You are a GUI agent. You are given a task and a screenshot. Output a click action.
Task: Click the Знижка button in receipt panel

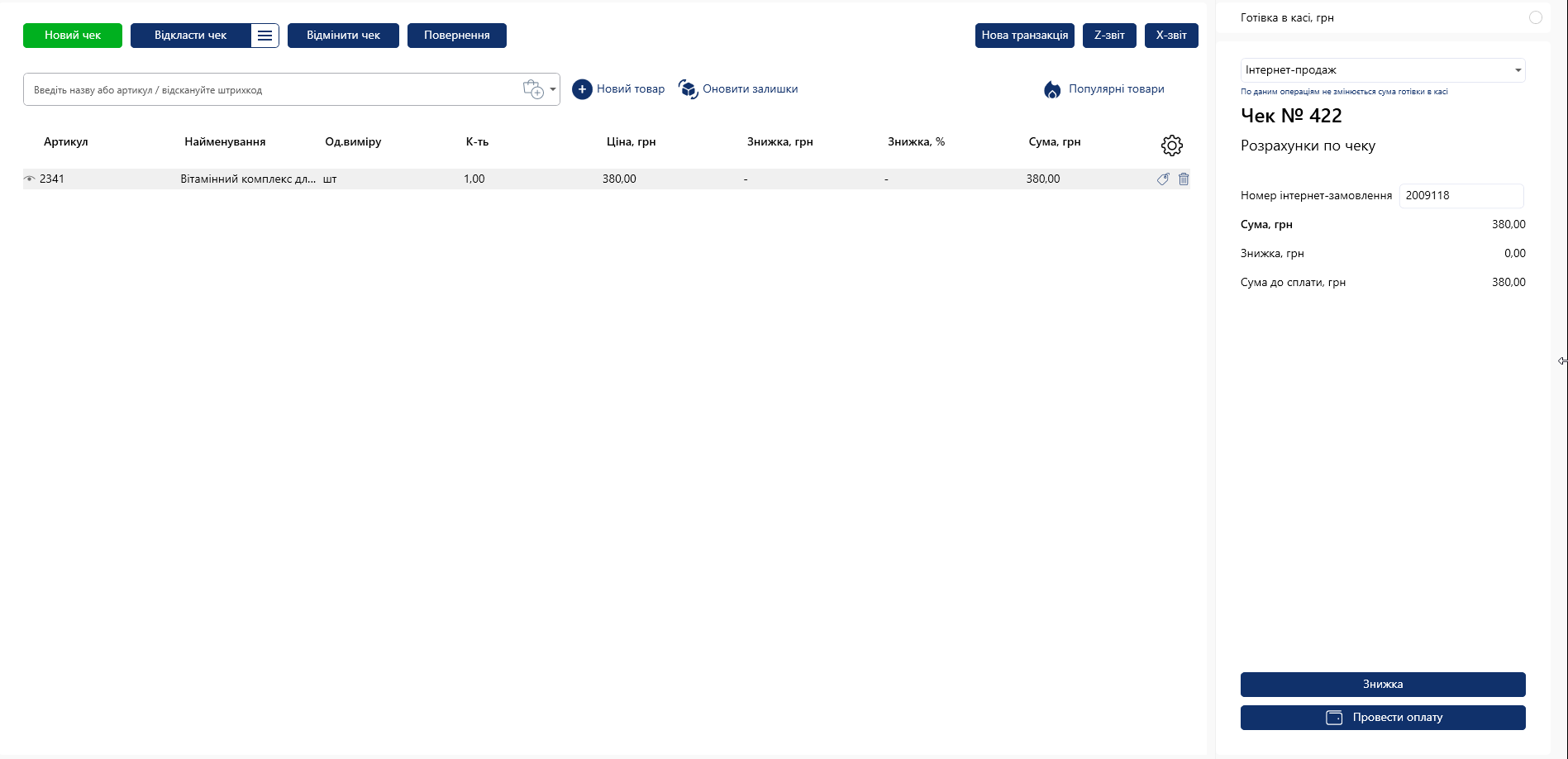click(x=1382, y=685)
